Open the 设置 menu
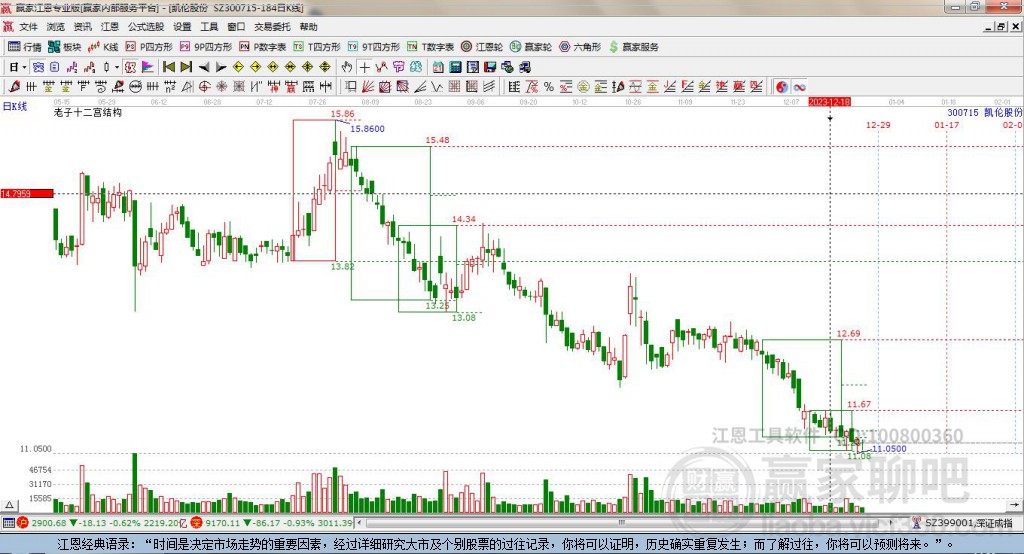Screen dimensions: 1024x554 (182, 27)
